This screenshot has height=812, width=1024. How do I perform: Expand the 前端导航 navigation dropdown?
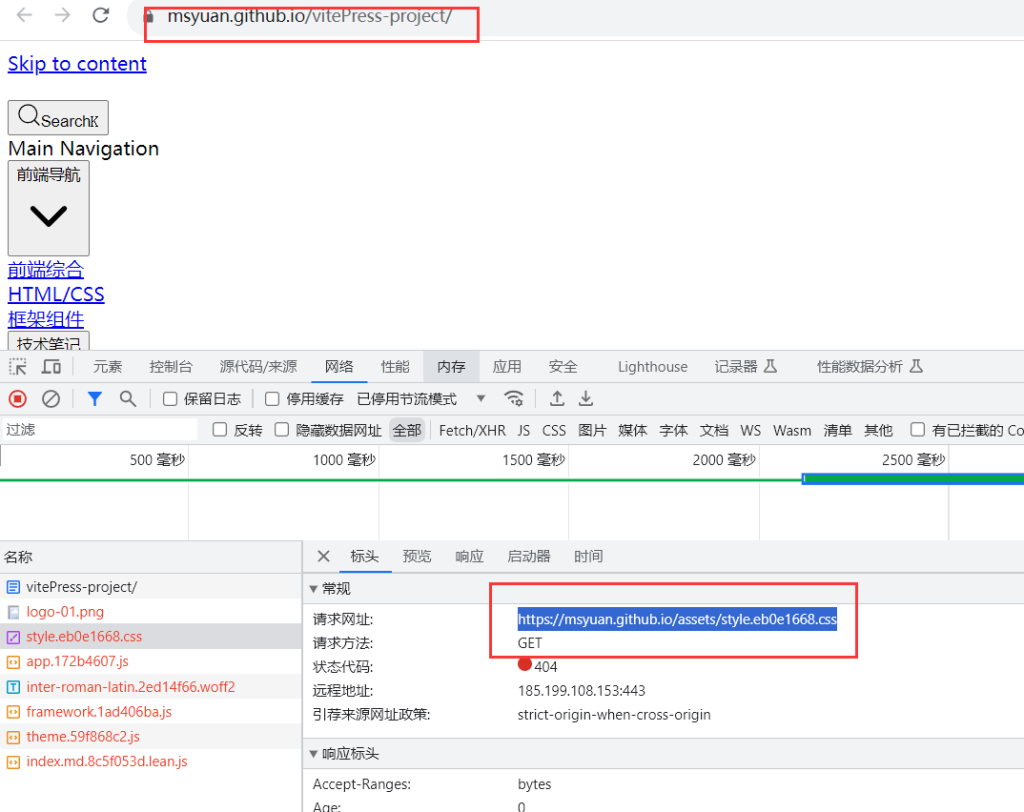click(48, 207)
